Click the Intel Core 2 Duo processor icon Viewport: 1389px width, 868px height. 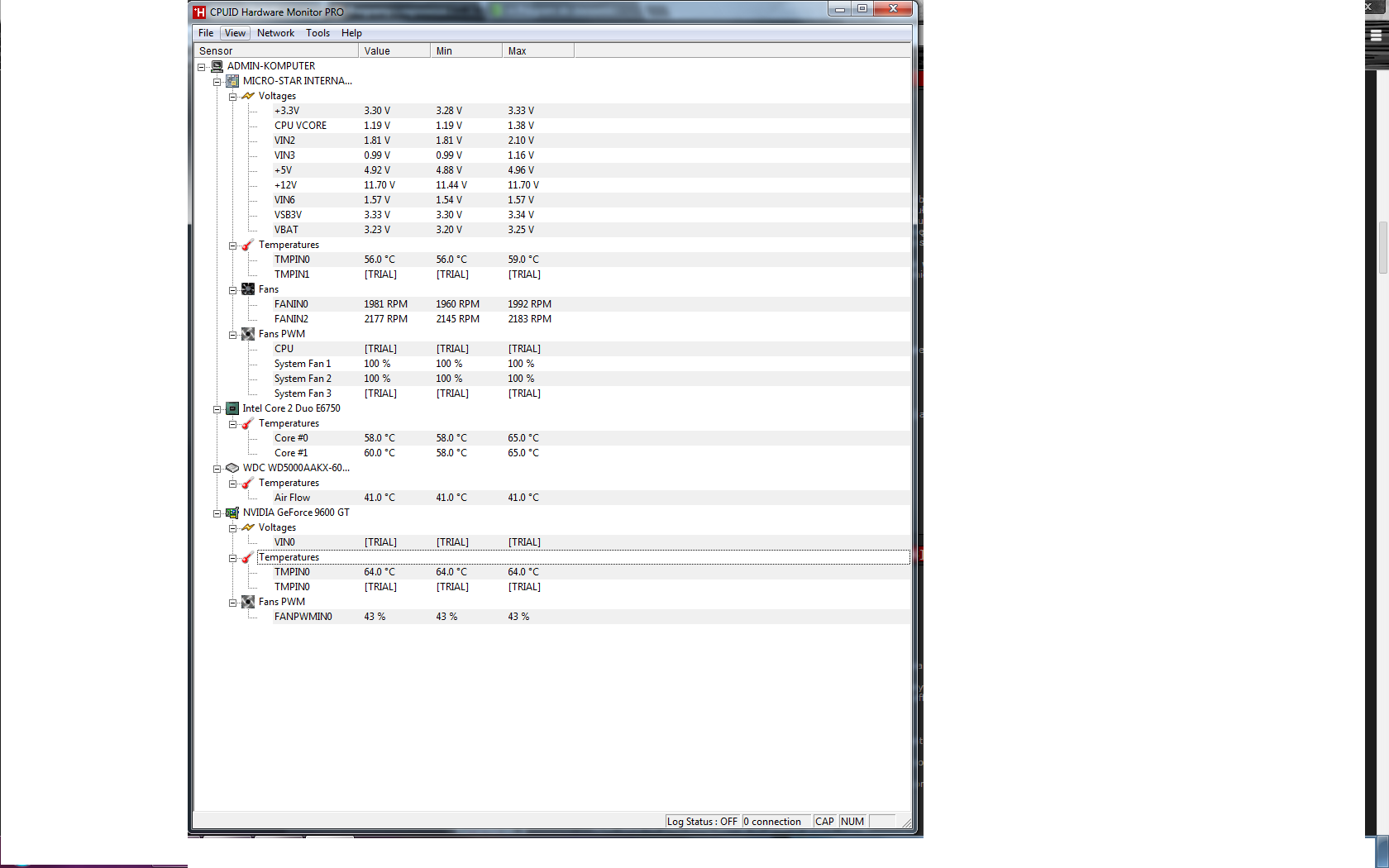232,408
